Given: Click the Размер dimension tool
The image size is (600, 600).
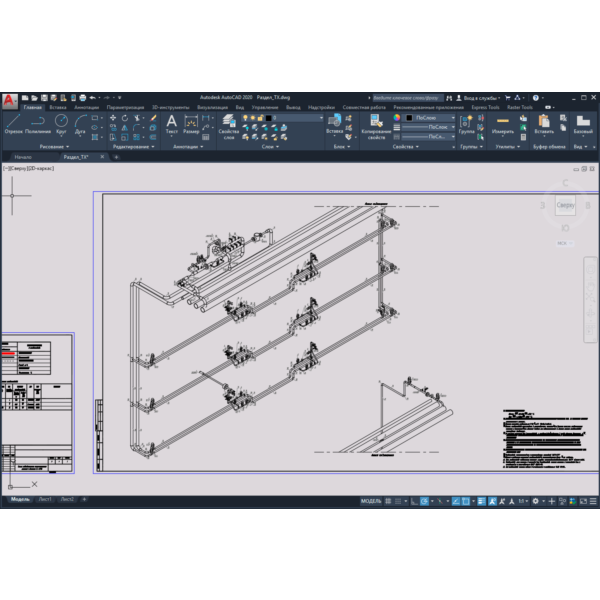Looking at the screenshot, I should click(x=191, y=125).
